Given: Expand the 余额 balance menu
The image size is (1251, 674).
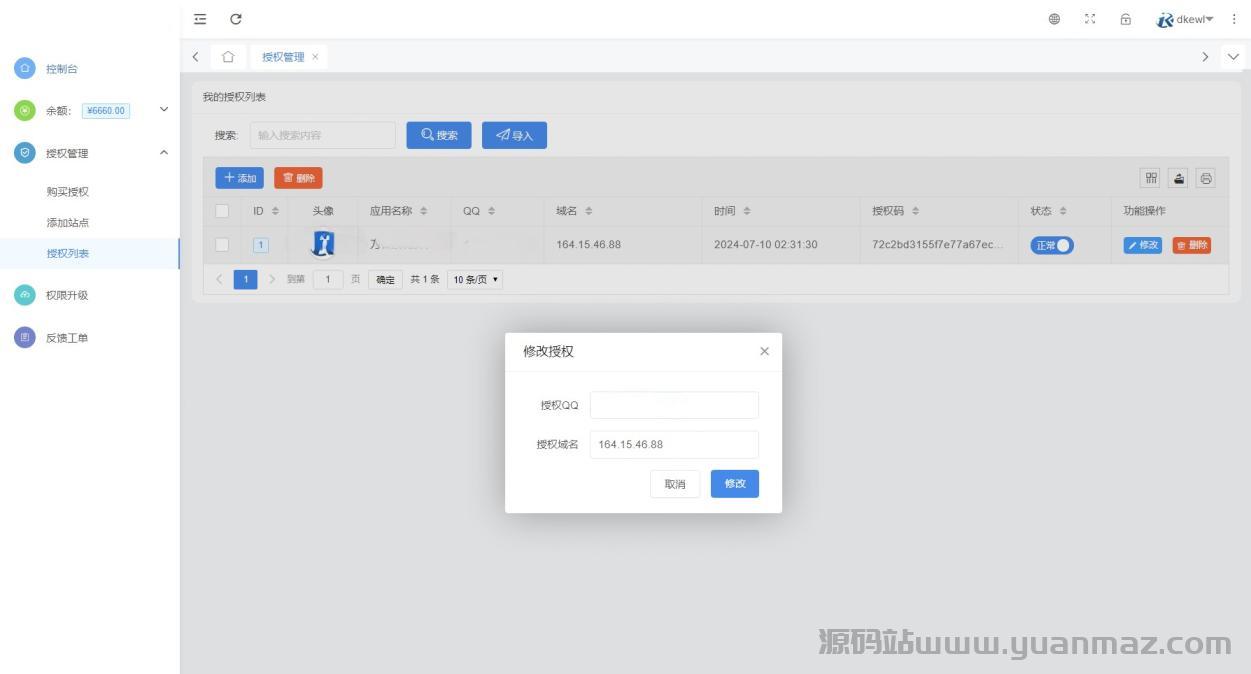Looking at the screenshot, I should [x=164, y=110].
